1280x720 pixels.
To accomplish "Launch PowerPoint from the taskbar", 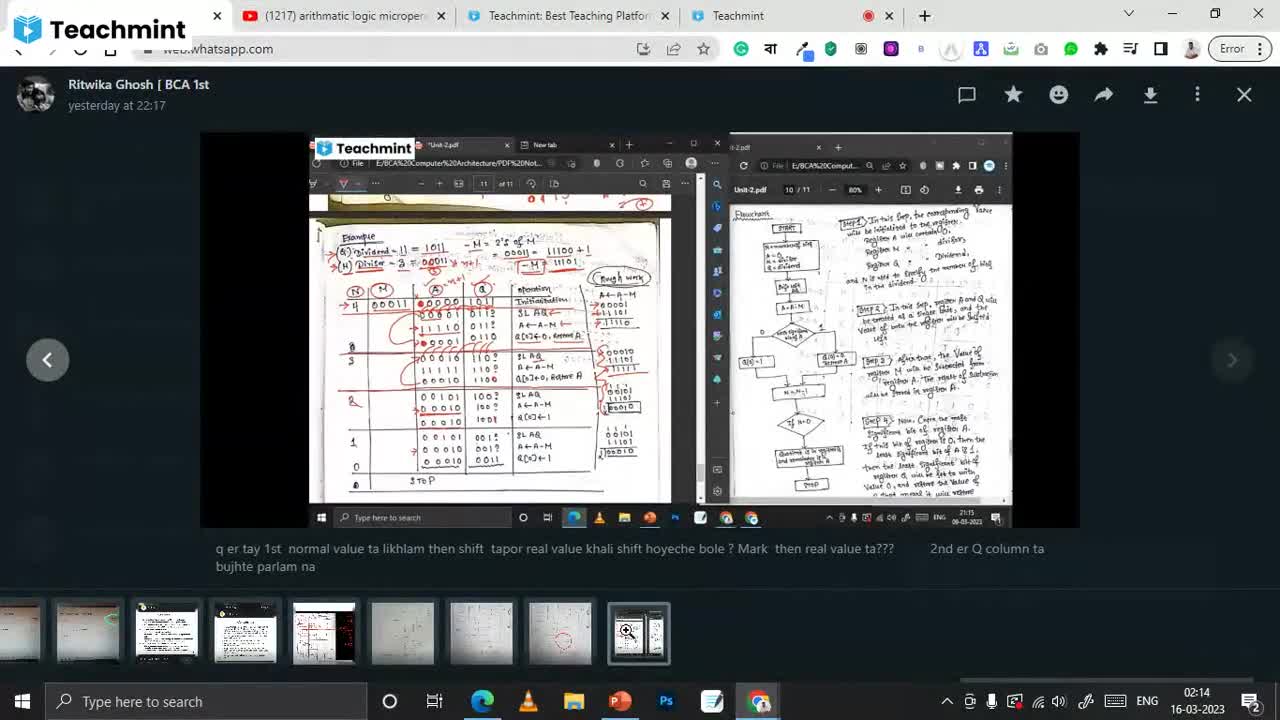I will pyautogui.click(x=620, y=701).
